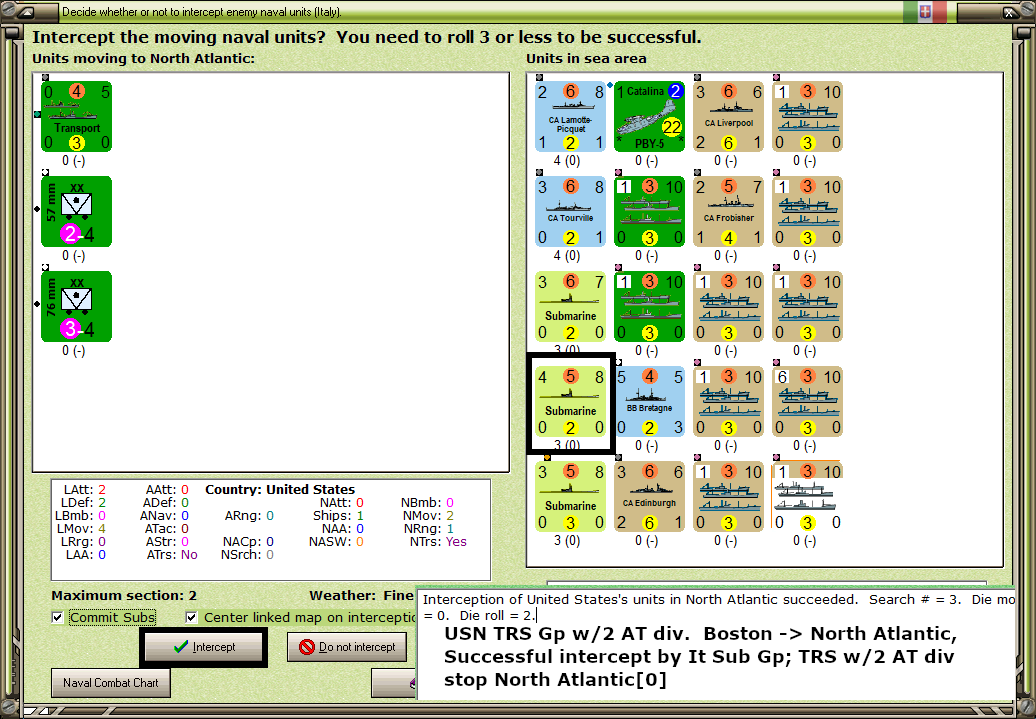Select the Submarine counter rated 4-5-8
1036x719 pixels.
[570, 402]
